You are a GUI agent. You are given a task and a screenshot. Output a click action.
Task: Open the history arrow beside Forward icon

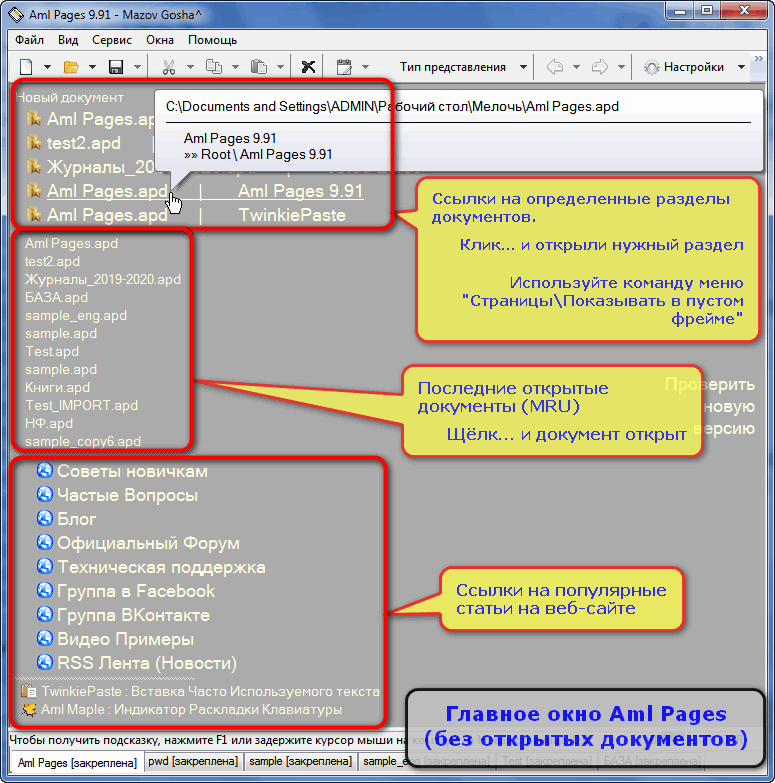(x=621, y=66)
